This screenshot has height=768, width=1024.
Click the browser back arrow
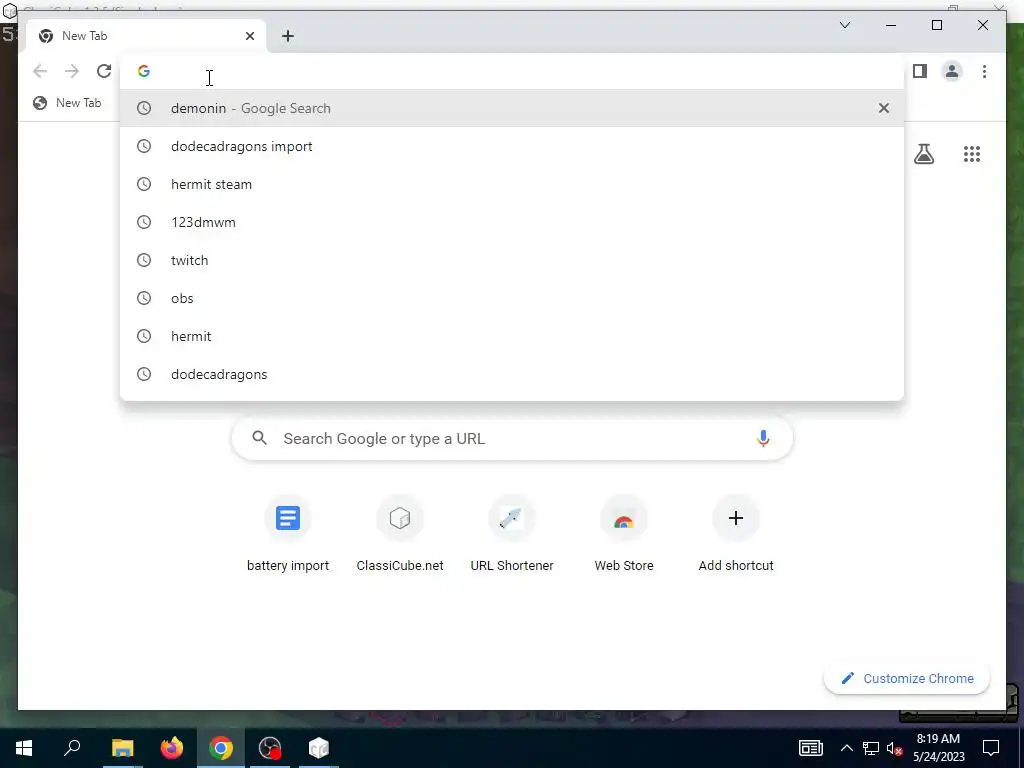40,71
